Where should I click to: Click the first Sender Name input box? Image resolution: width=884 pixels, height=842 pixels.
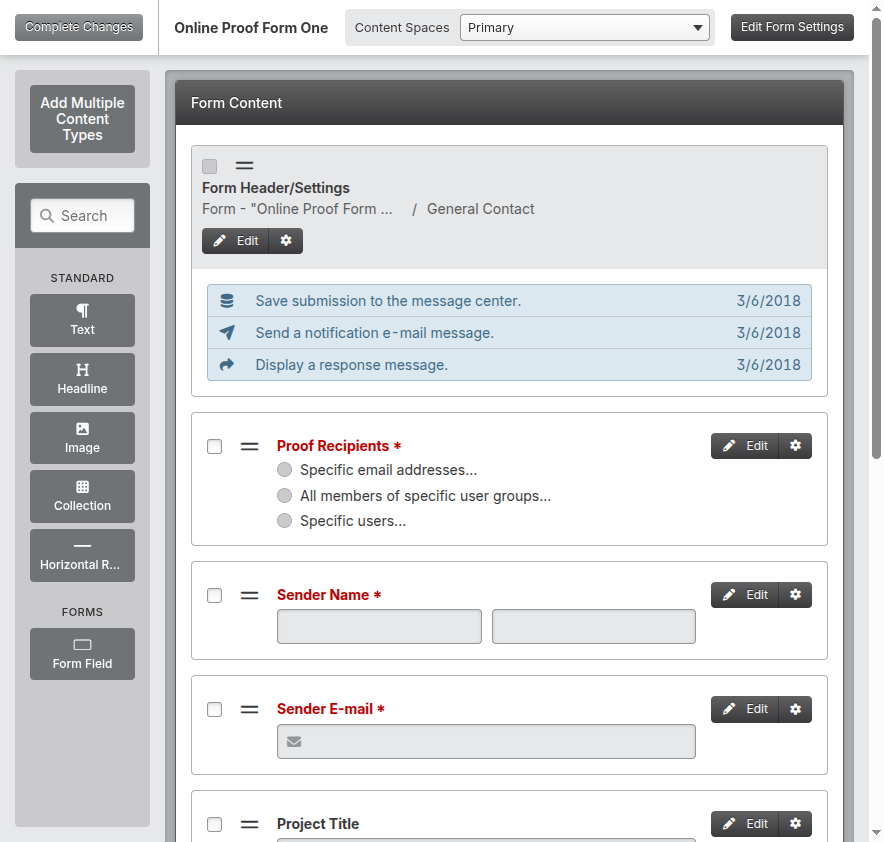coord(379,626)
